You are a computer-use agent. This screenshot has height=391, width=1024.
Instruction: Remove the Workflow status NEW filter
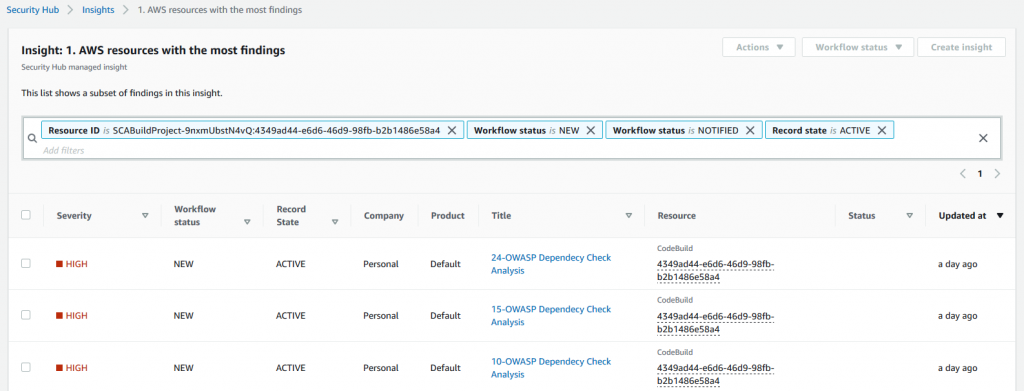coord(590,131)
